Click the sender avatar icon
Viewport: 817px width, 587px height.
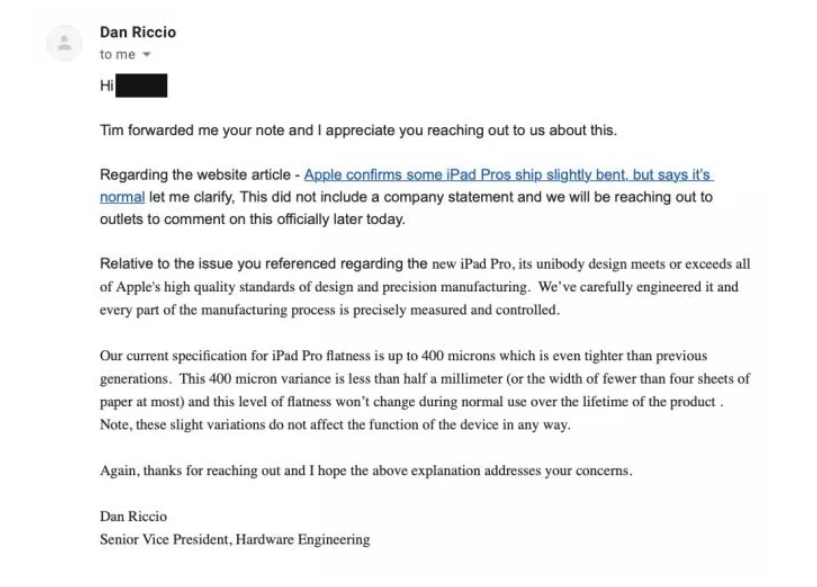[66, 42]
